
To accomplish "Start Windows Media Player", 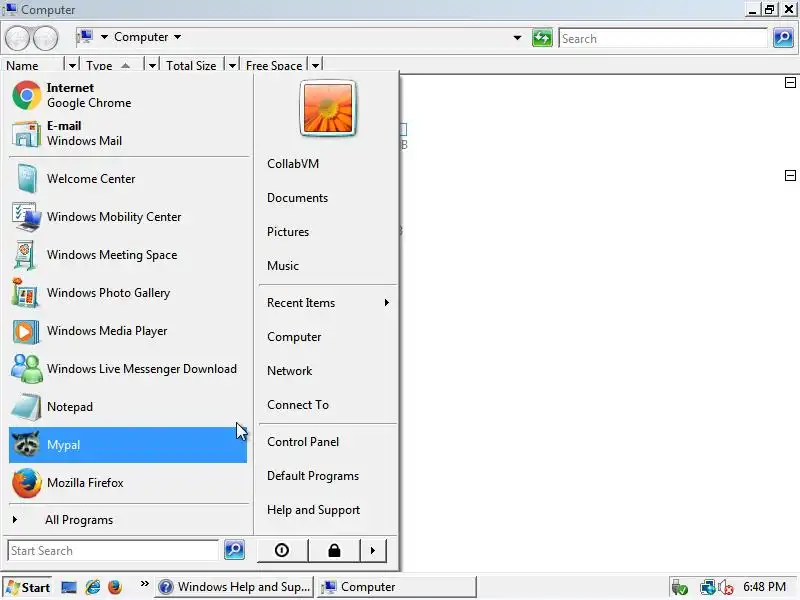I will point(128,331).
